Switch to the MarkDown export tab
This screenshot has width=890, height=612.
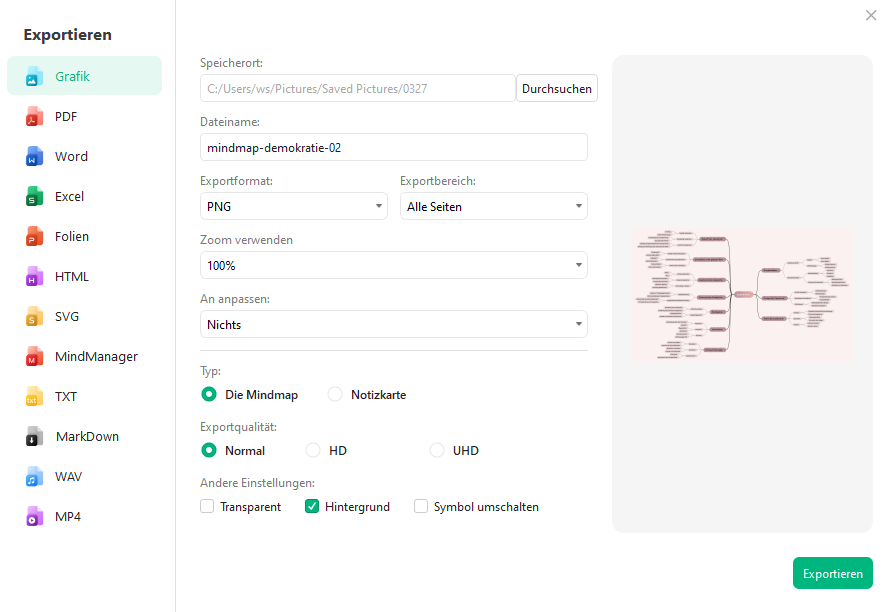pos(86,437)
